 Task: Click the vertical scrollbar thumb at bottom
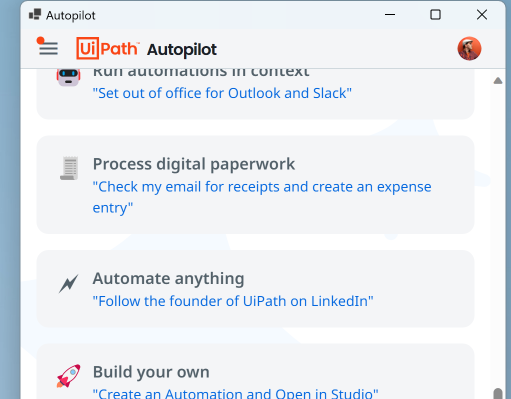pyautogui.click(x=498, y=393)
